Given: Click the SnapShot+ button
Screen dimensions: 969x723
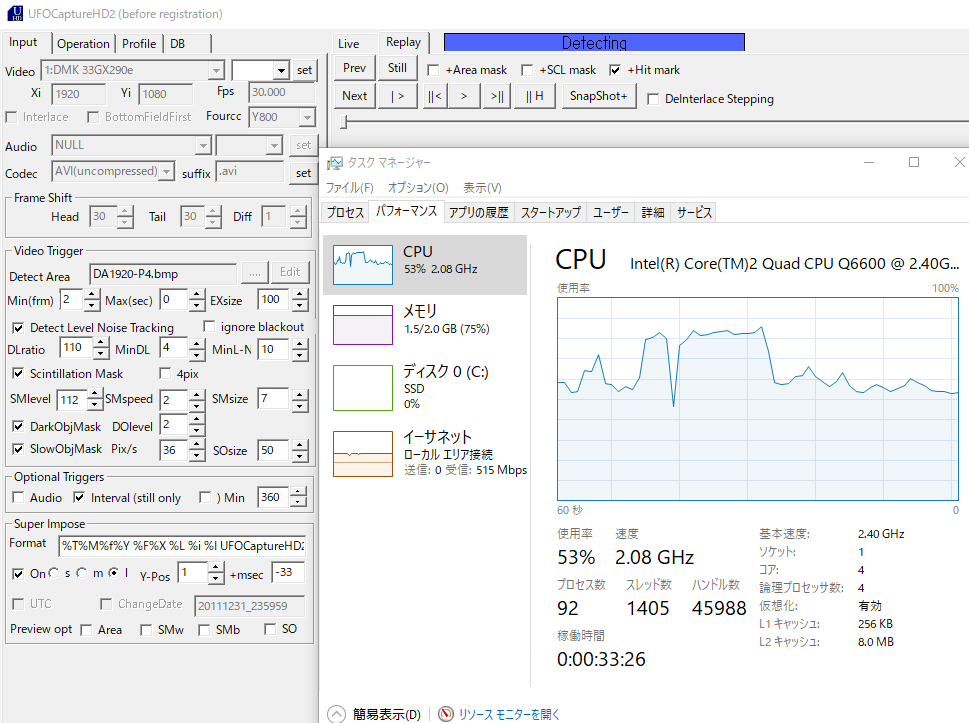Looking at the screenshot, I should [x=598, y=96].
